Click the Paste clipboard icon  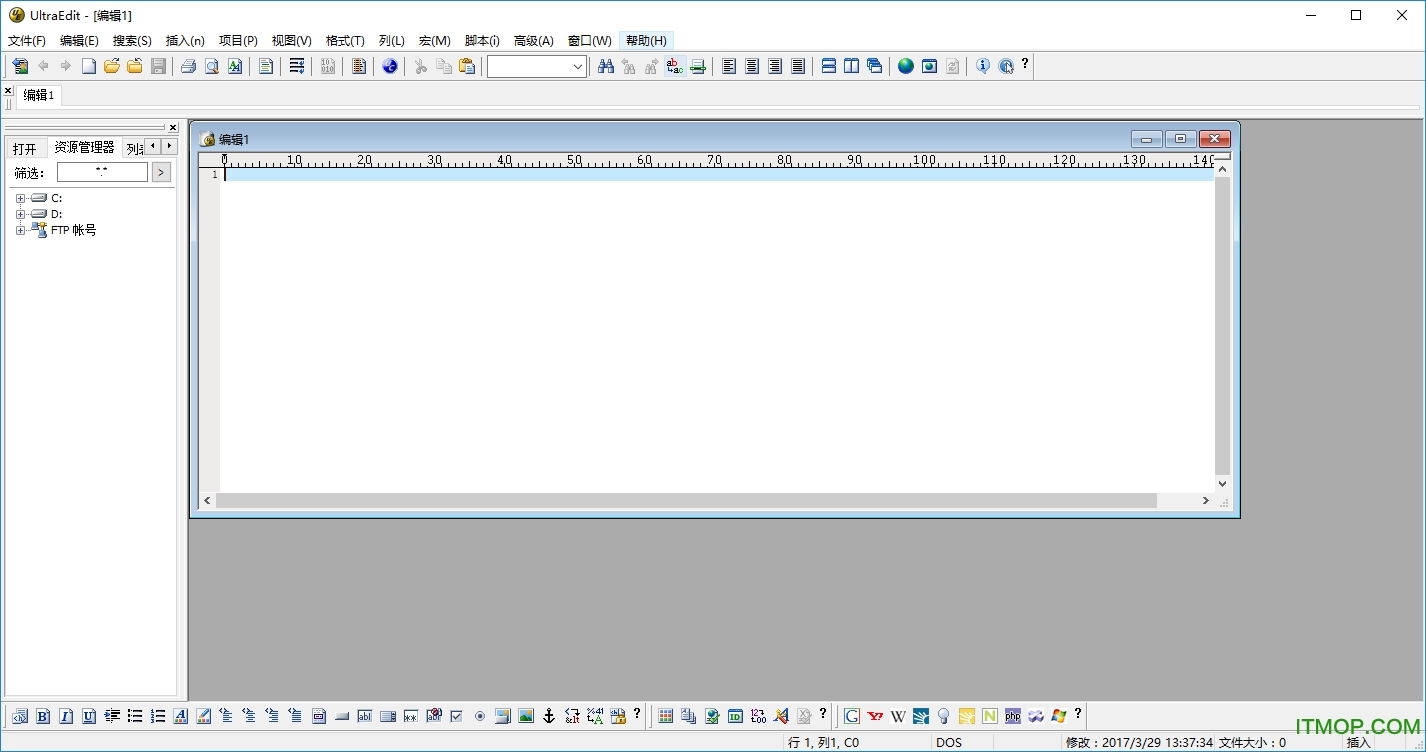pyautogui.click(x=467, y=66)
